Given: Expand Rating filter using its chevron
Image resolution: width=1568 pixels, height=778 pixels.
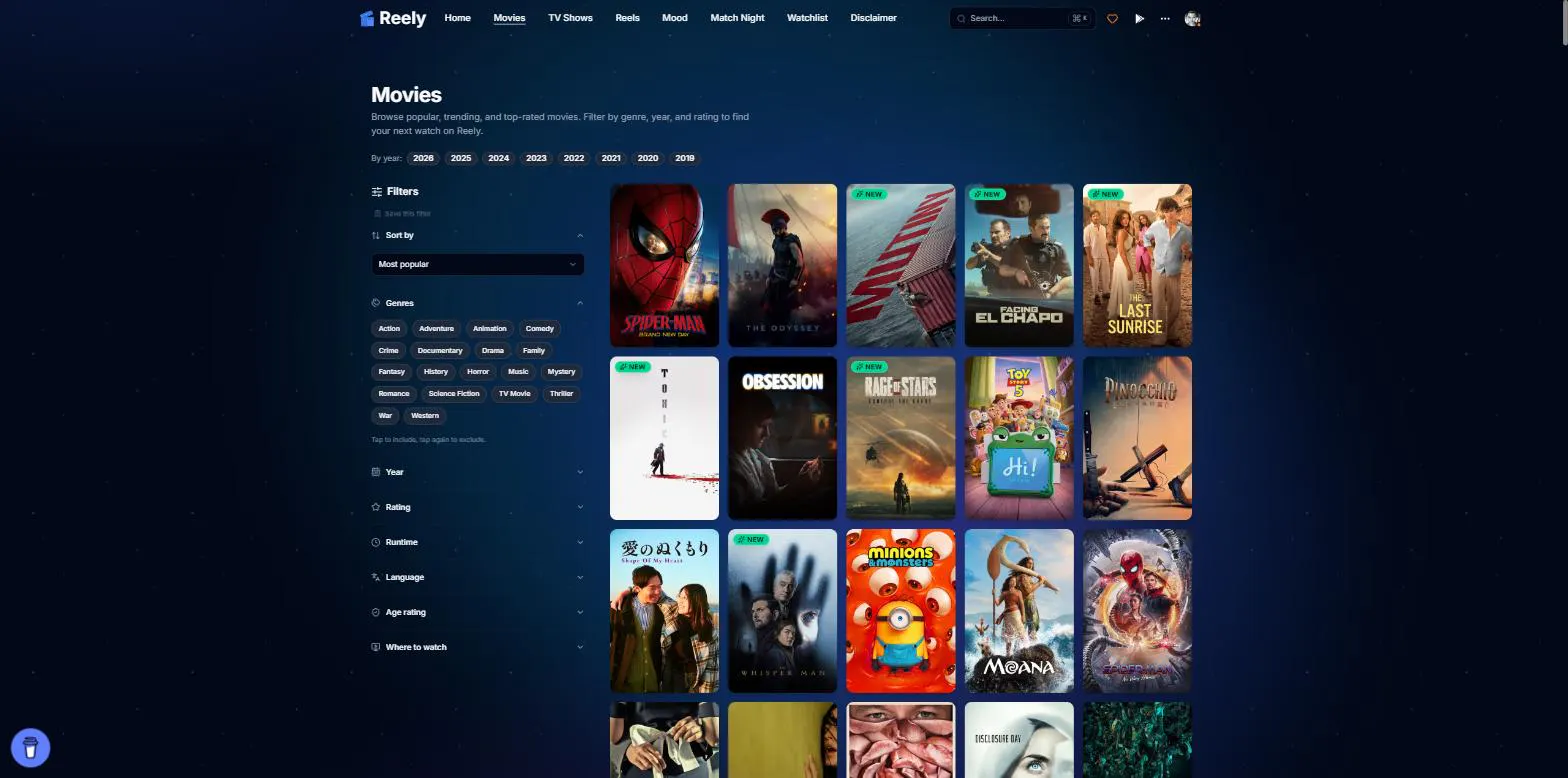Looking at the screenshot, I should (x=580, y=507).
